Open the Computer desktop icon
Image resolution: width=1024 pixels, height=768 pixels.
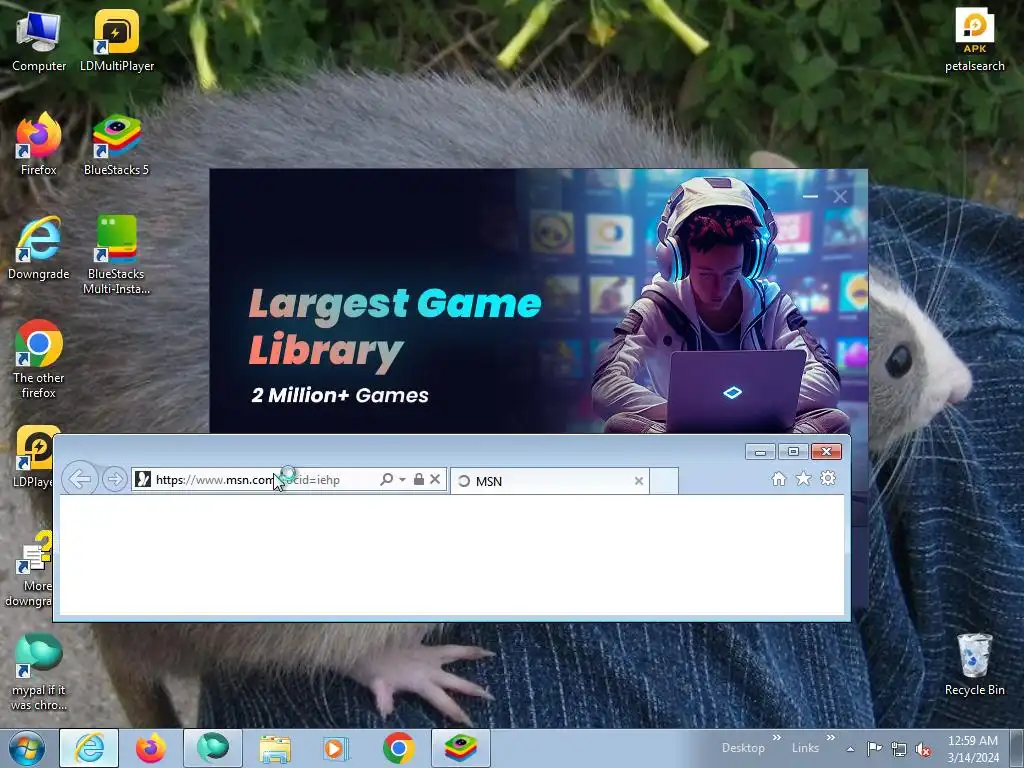pos(39,42)
